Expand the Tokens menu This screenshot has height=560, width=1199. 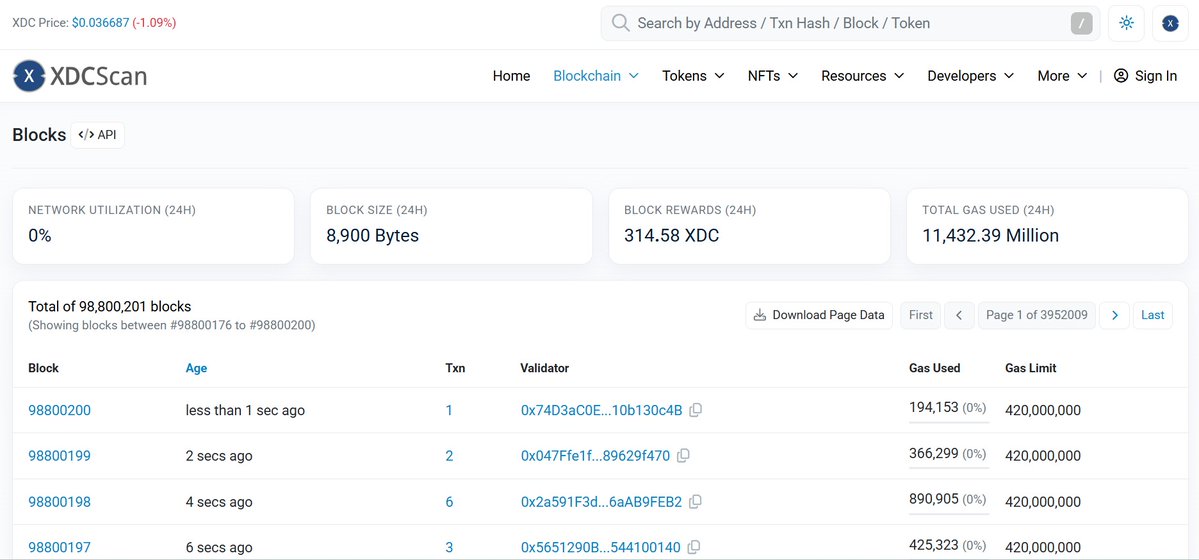693,76
